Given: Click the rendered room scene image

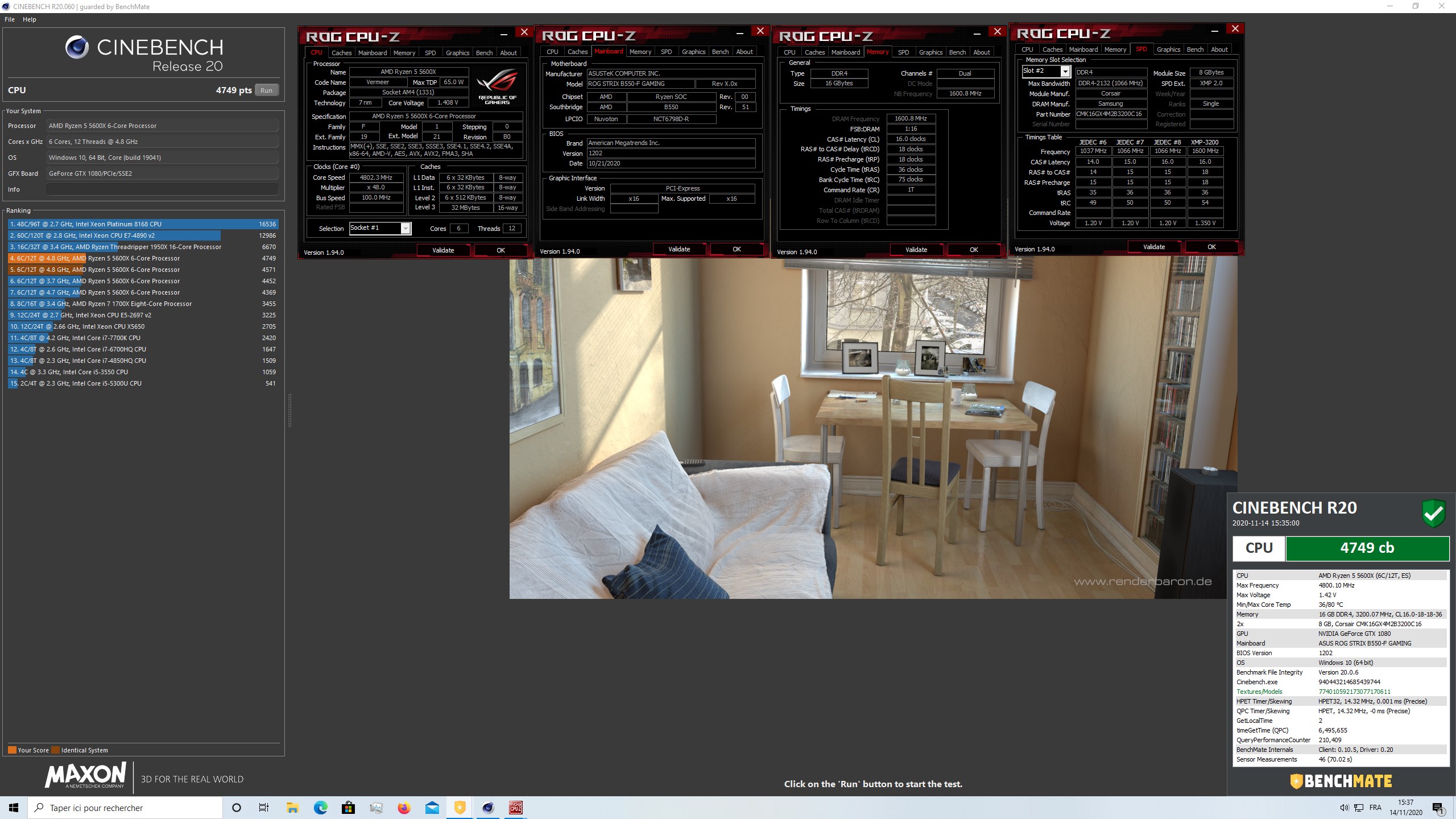Looking at the screenshot, I should pos(872,428).
